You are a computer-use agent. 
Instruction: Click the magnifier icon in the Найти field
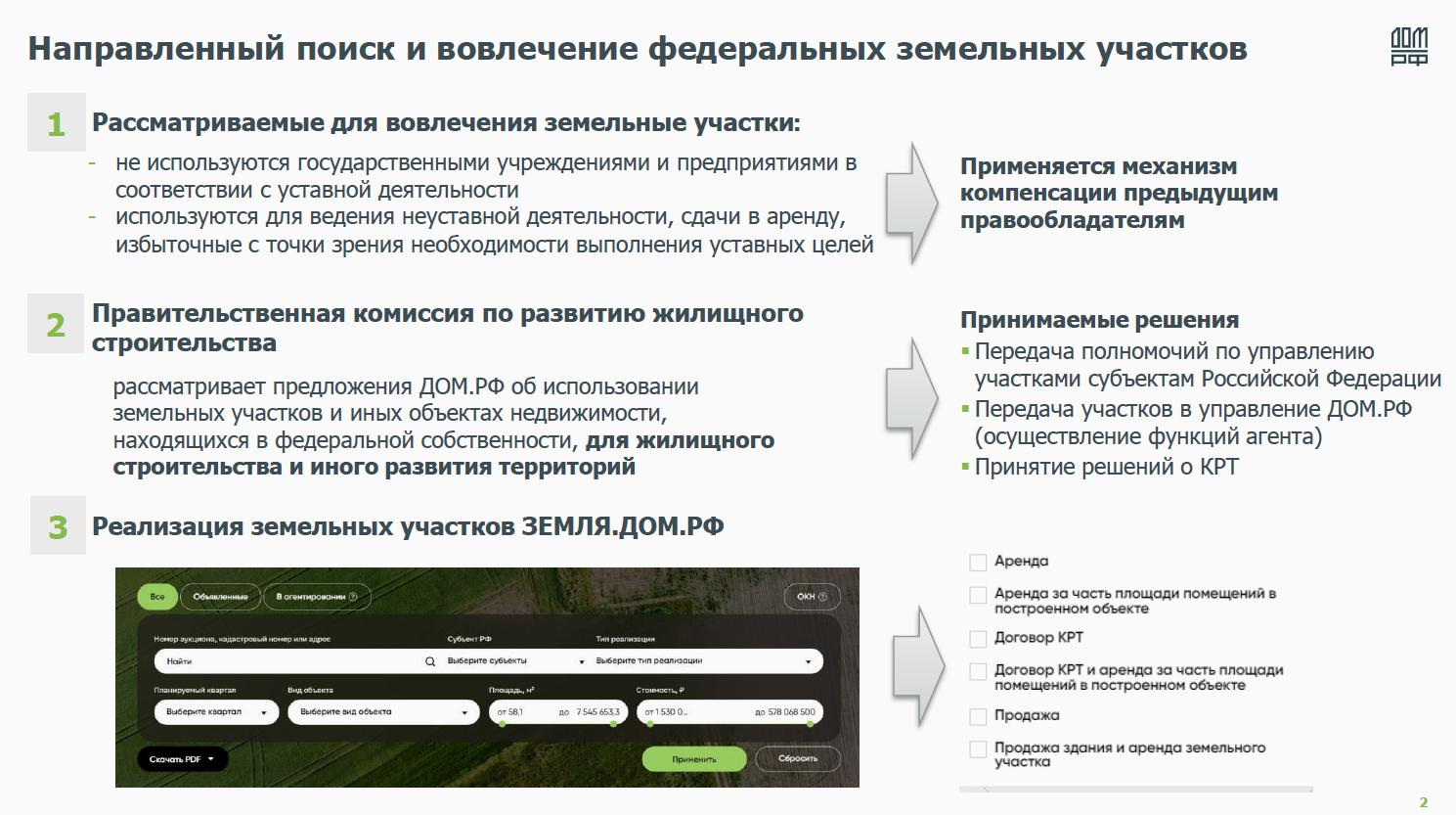(430, 661)
